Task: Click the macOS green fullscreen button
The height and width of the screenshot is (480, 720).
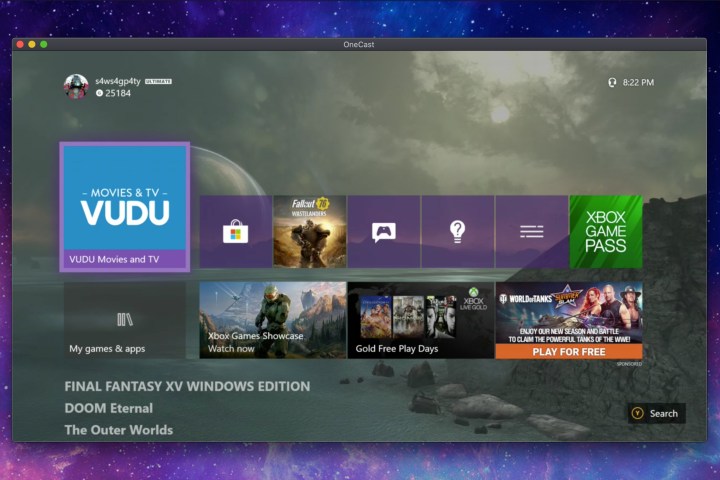Action: (x=44, y=44)
